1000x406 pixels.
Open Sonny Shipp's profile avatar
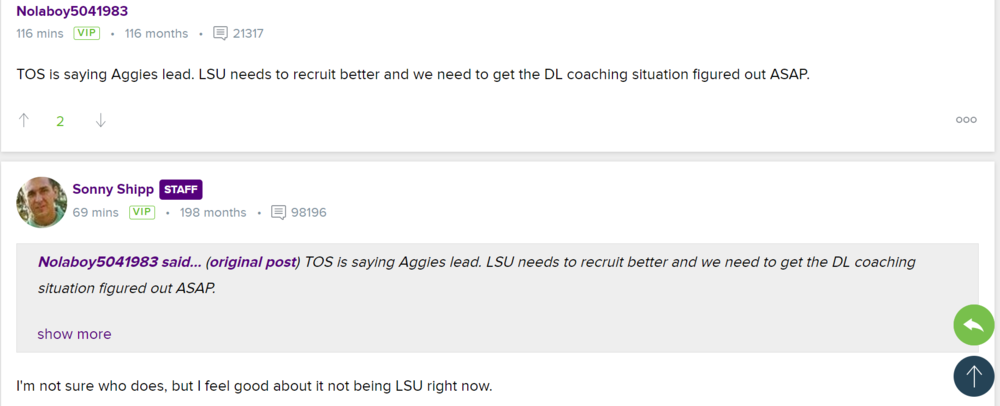pyautogui.click(x=41, y=202)
